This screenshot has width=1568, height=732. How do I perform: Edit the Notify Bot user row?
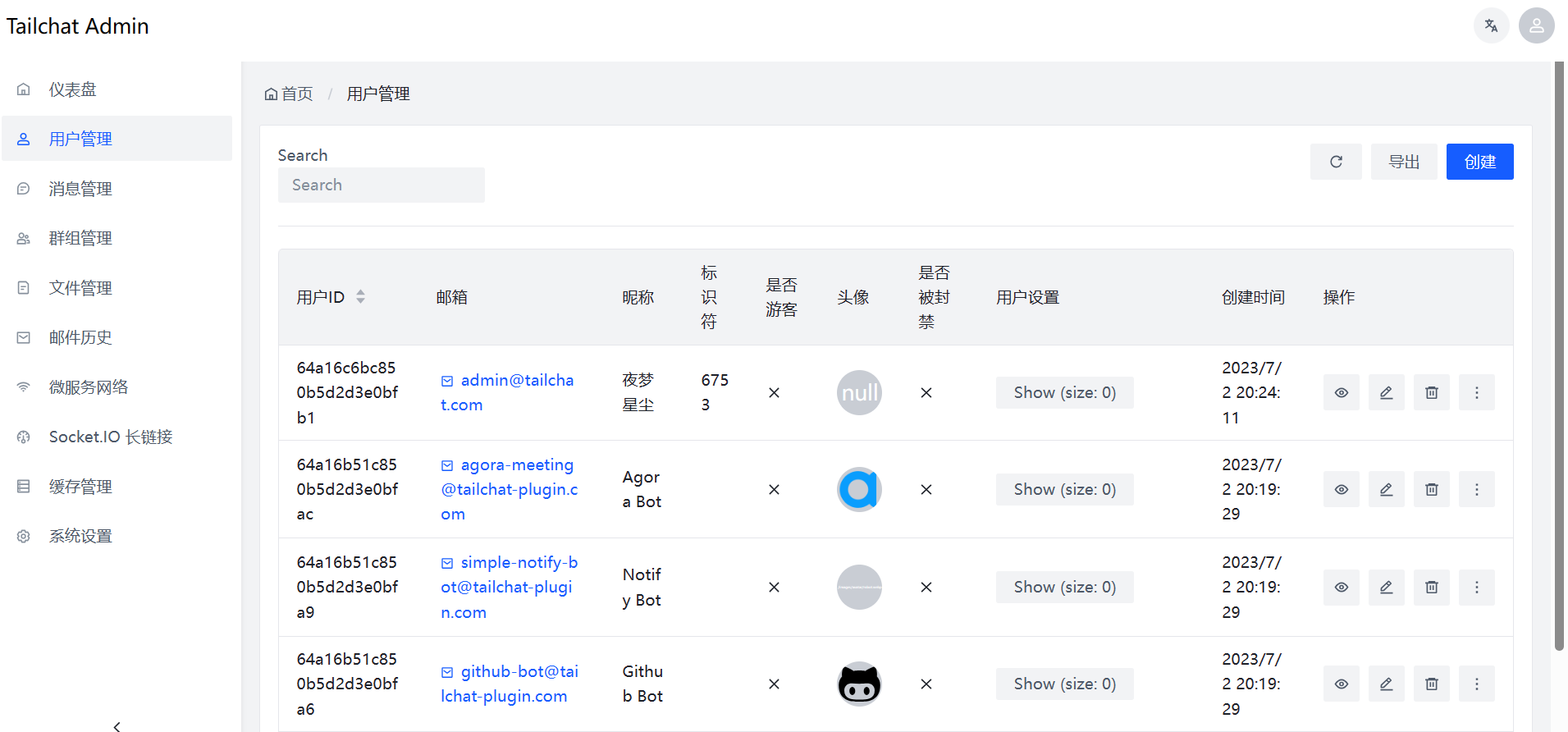pos(1386,588)
